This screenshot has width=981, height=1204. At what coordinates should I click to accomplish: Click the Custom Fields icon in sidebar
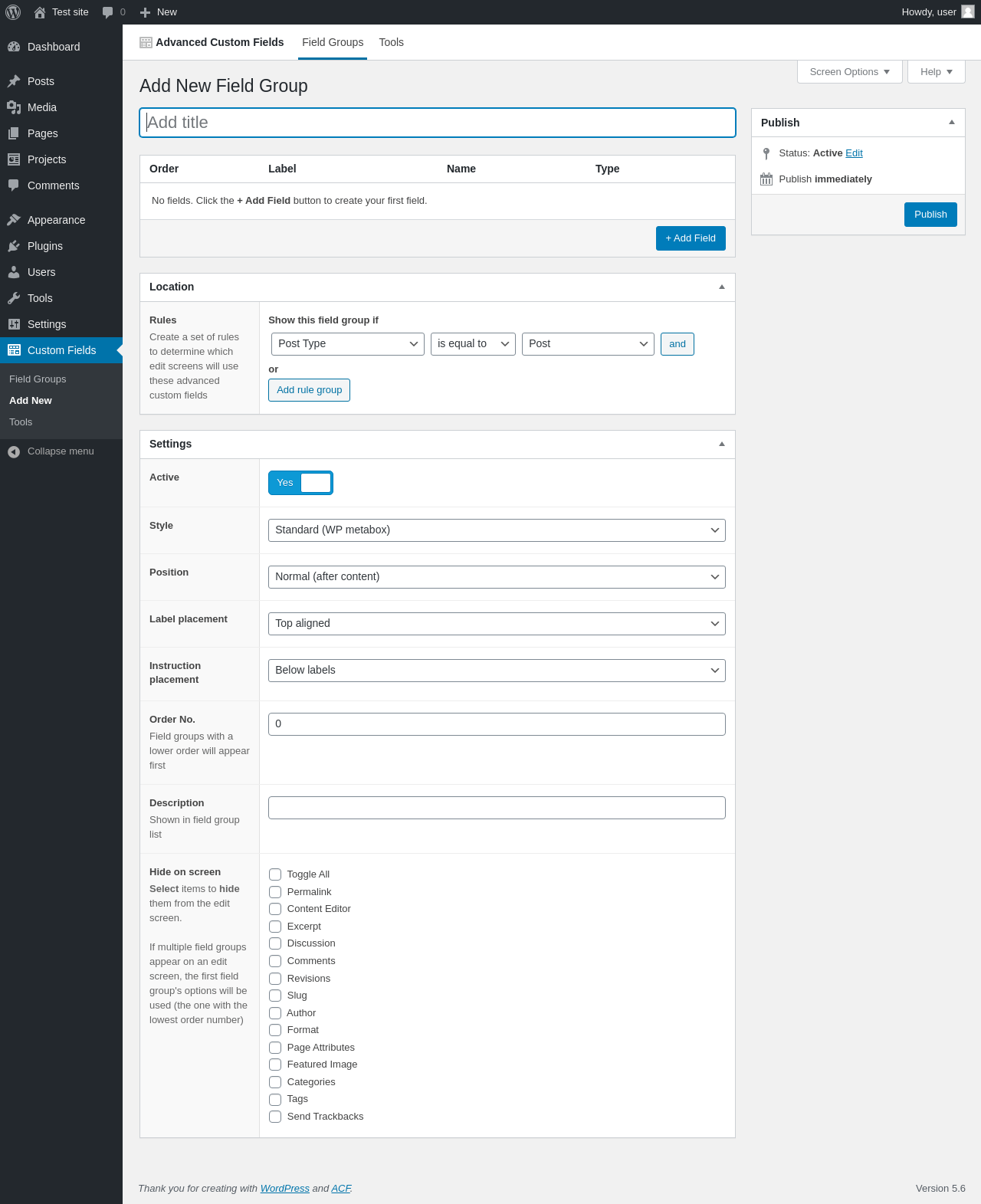point(14,350)
